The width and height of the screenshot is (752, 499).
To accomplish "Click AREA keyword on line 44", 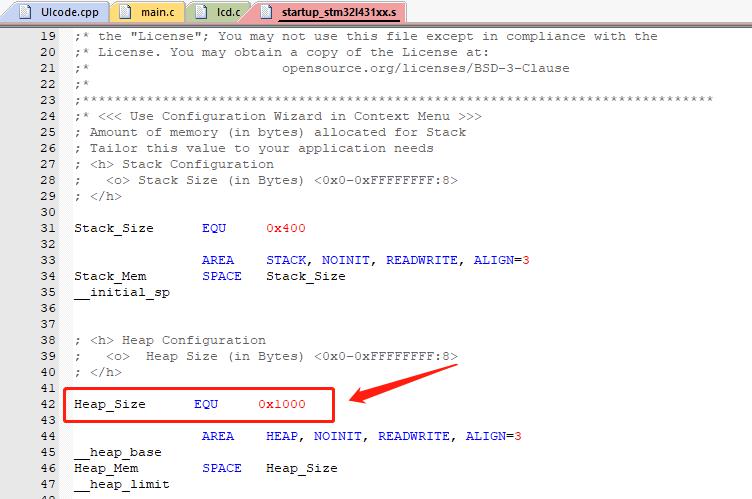I will 218,436.
